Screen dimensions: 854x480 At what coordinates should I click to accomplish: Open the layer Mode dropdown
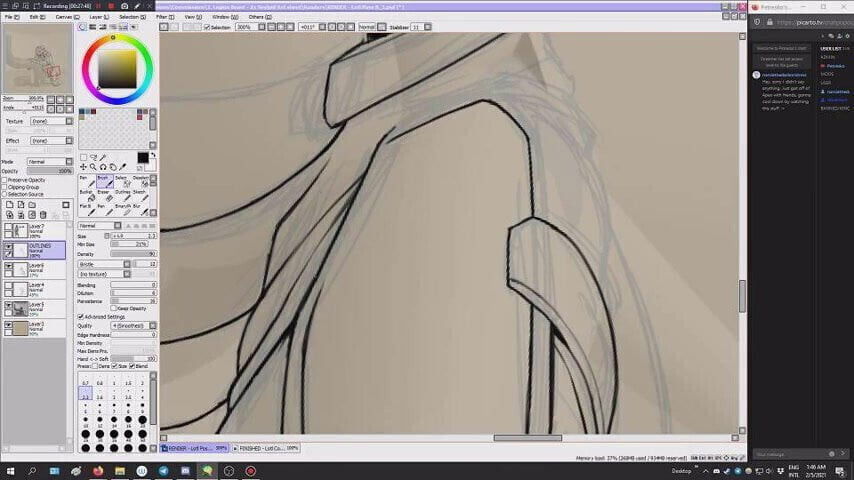point(50,162)
